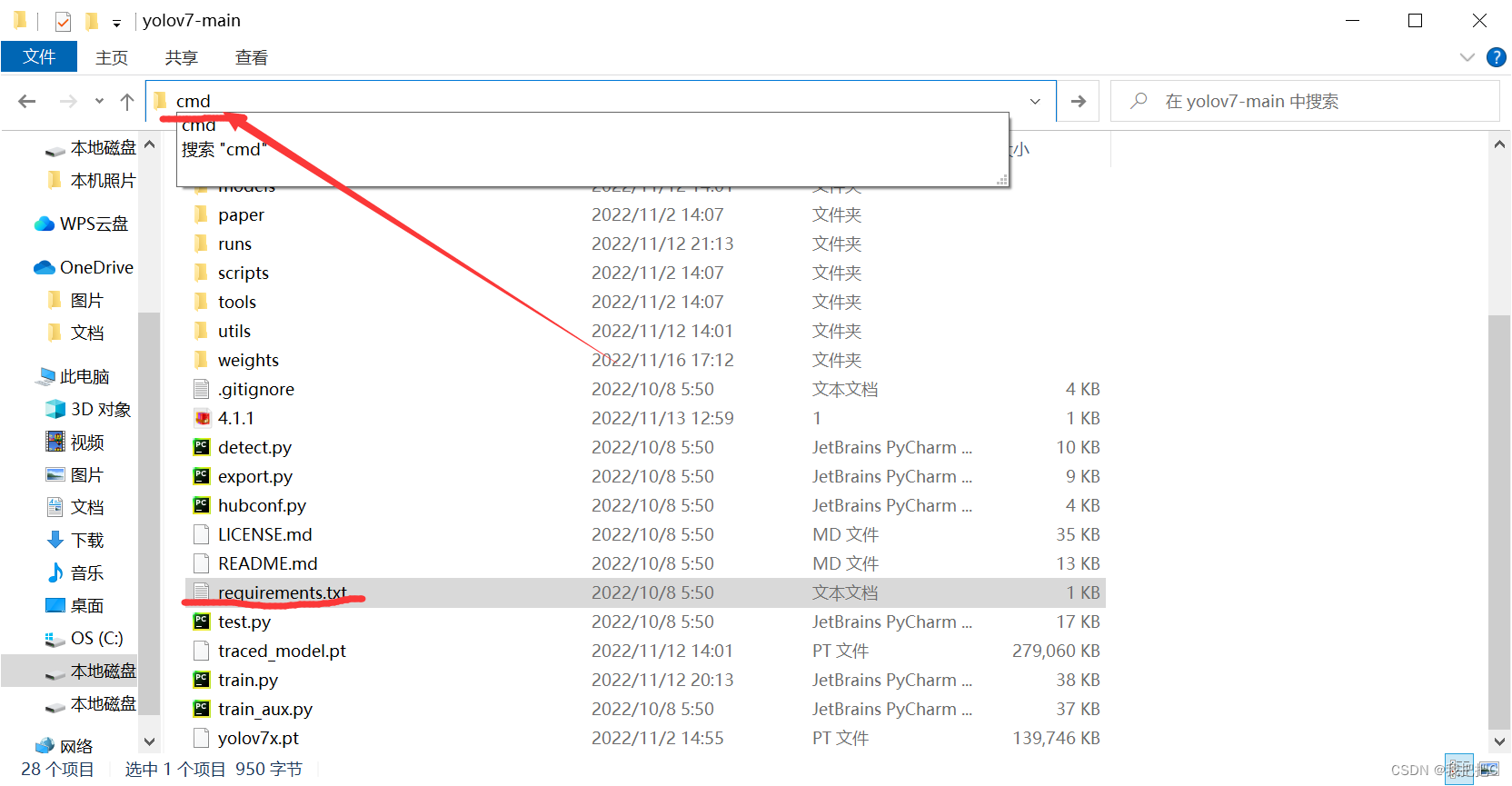Click the 139,746 KB size cell

(x=1056, y=739)
